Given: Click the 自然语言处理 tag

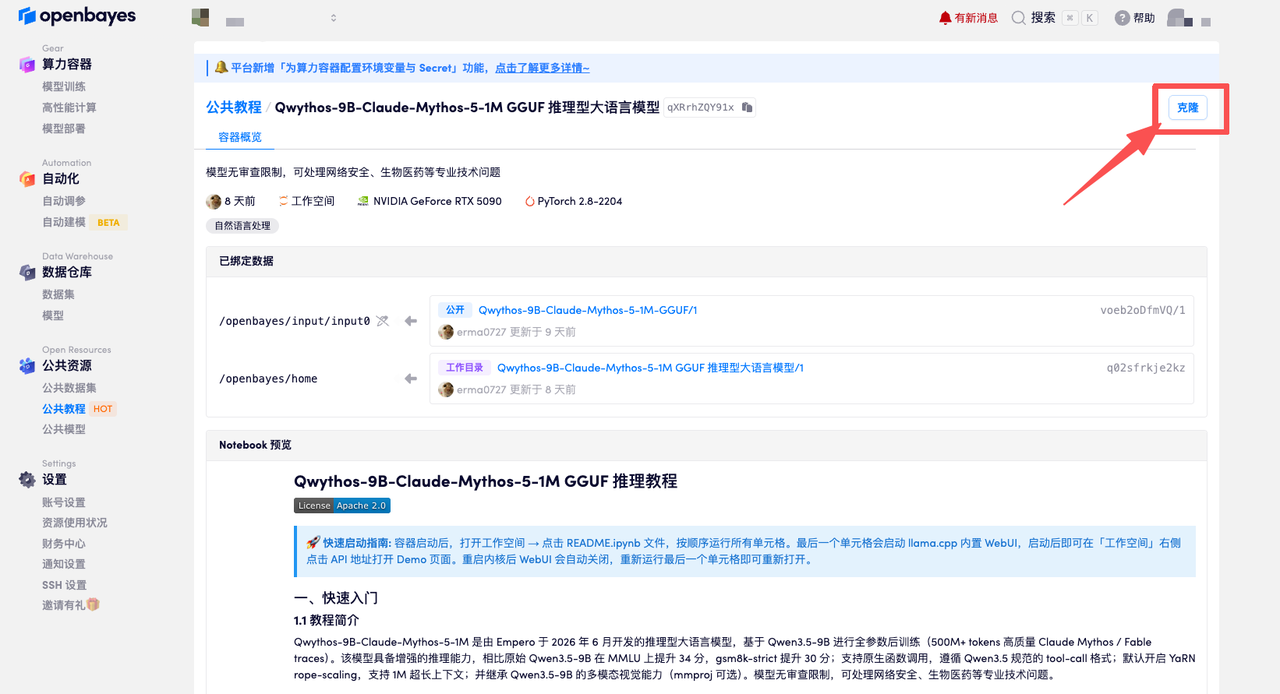Looking at the screenshot, I should 242,226.
